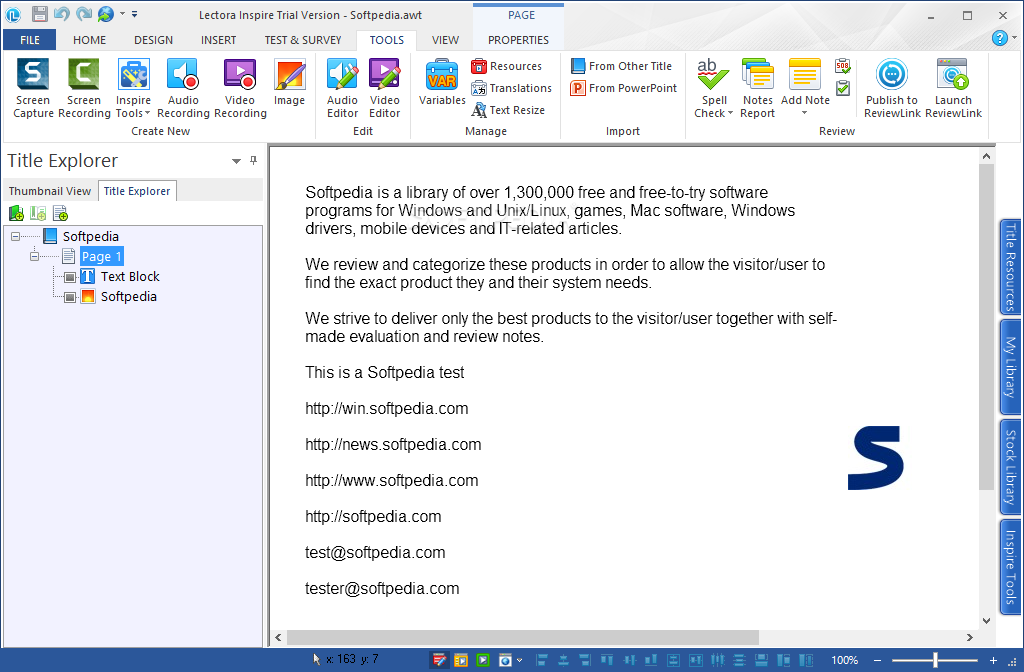
Task: Click the publish globe icon in title bar
Action: (106, 14)
